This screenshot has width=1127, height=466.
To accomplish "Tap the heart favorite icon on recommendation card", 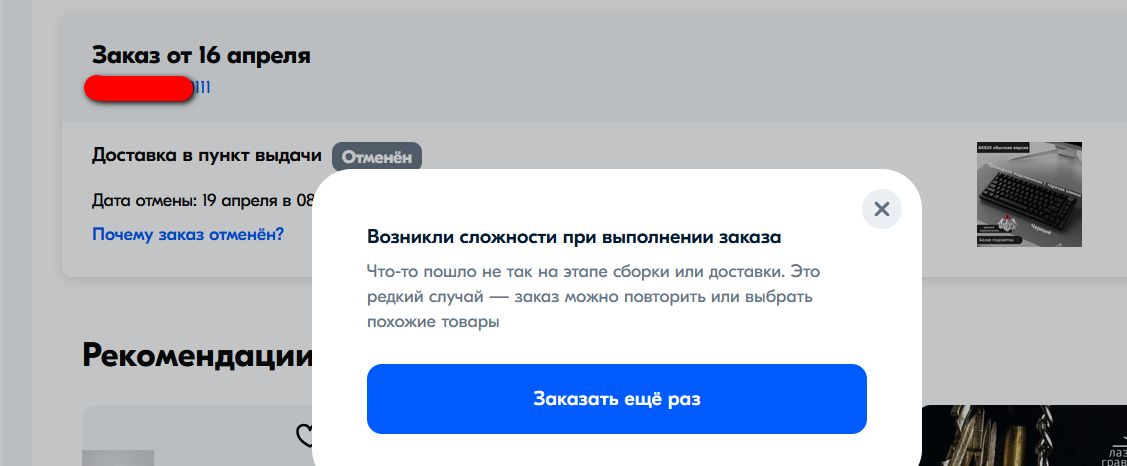I will click(x=305, y=434).
